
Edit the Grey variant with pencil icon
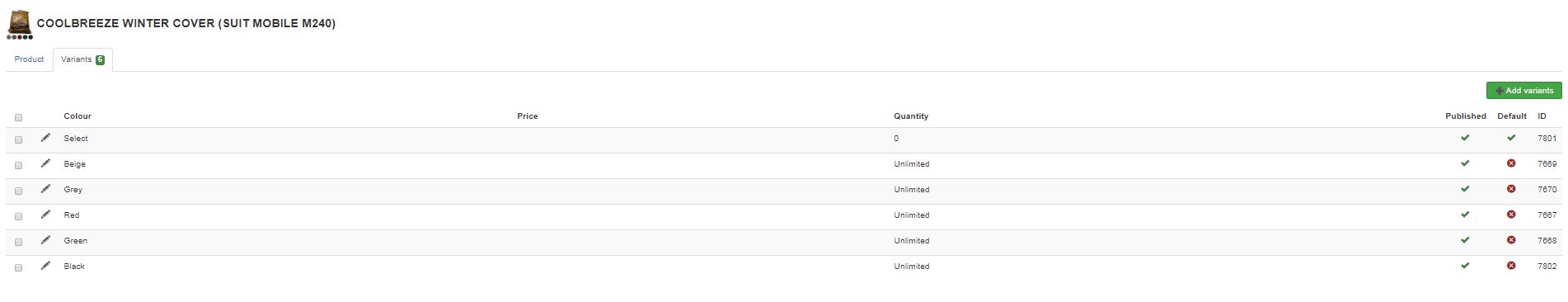[45, 189]
